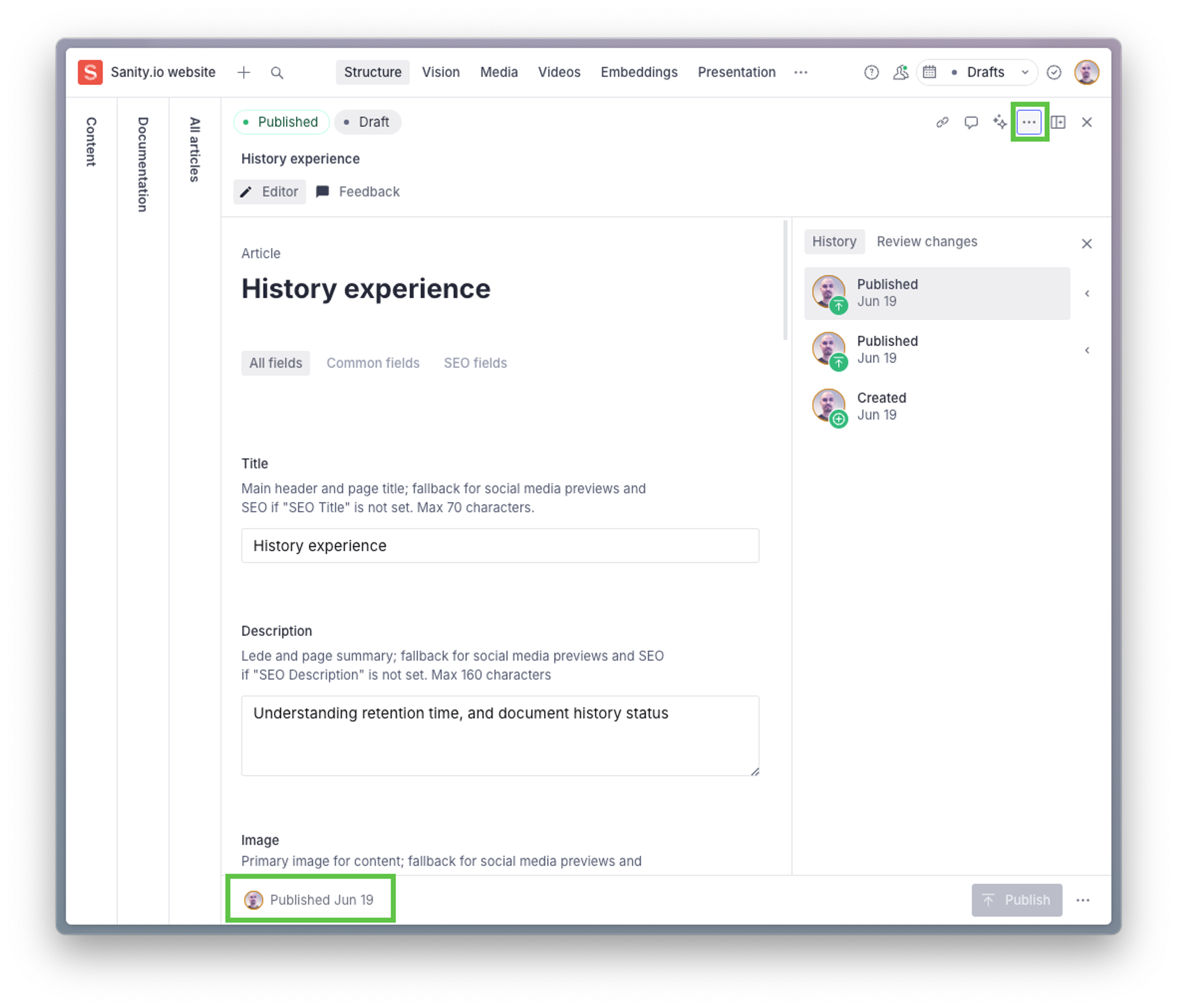Open document actions menu next to Publish
Screen dimensions: 1177x1008
pos(1083,900)
